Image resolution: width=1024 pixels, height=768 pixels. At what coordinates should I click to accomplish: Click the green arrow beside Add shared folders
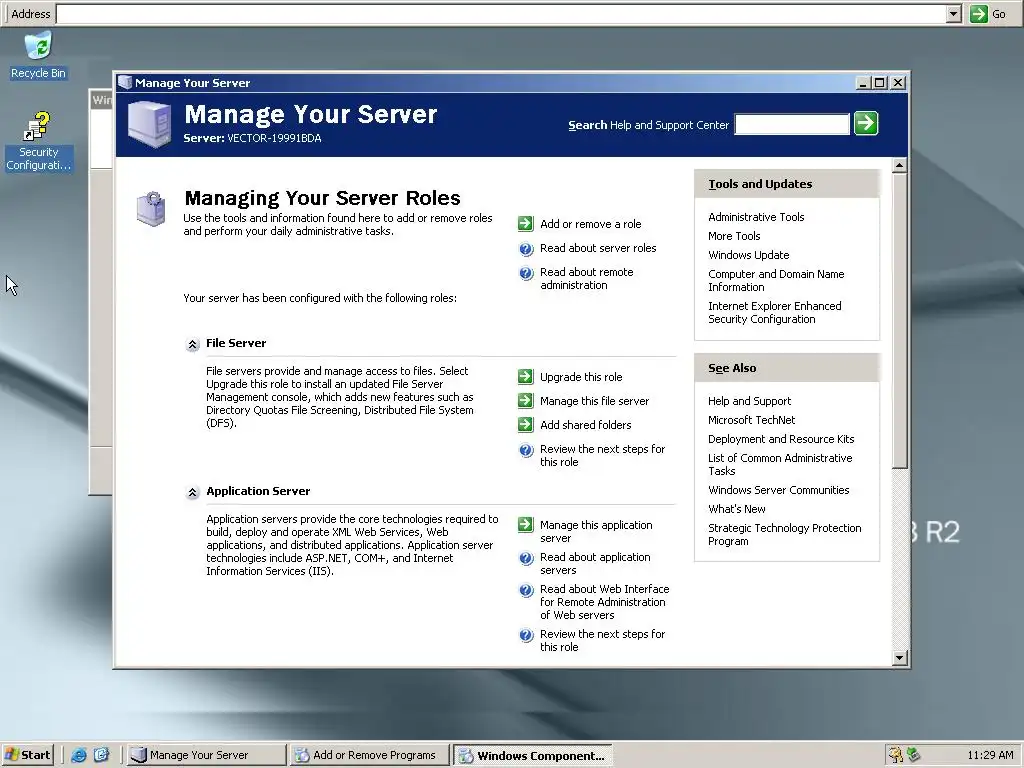[526, 425]
